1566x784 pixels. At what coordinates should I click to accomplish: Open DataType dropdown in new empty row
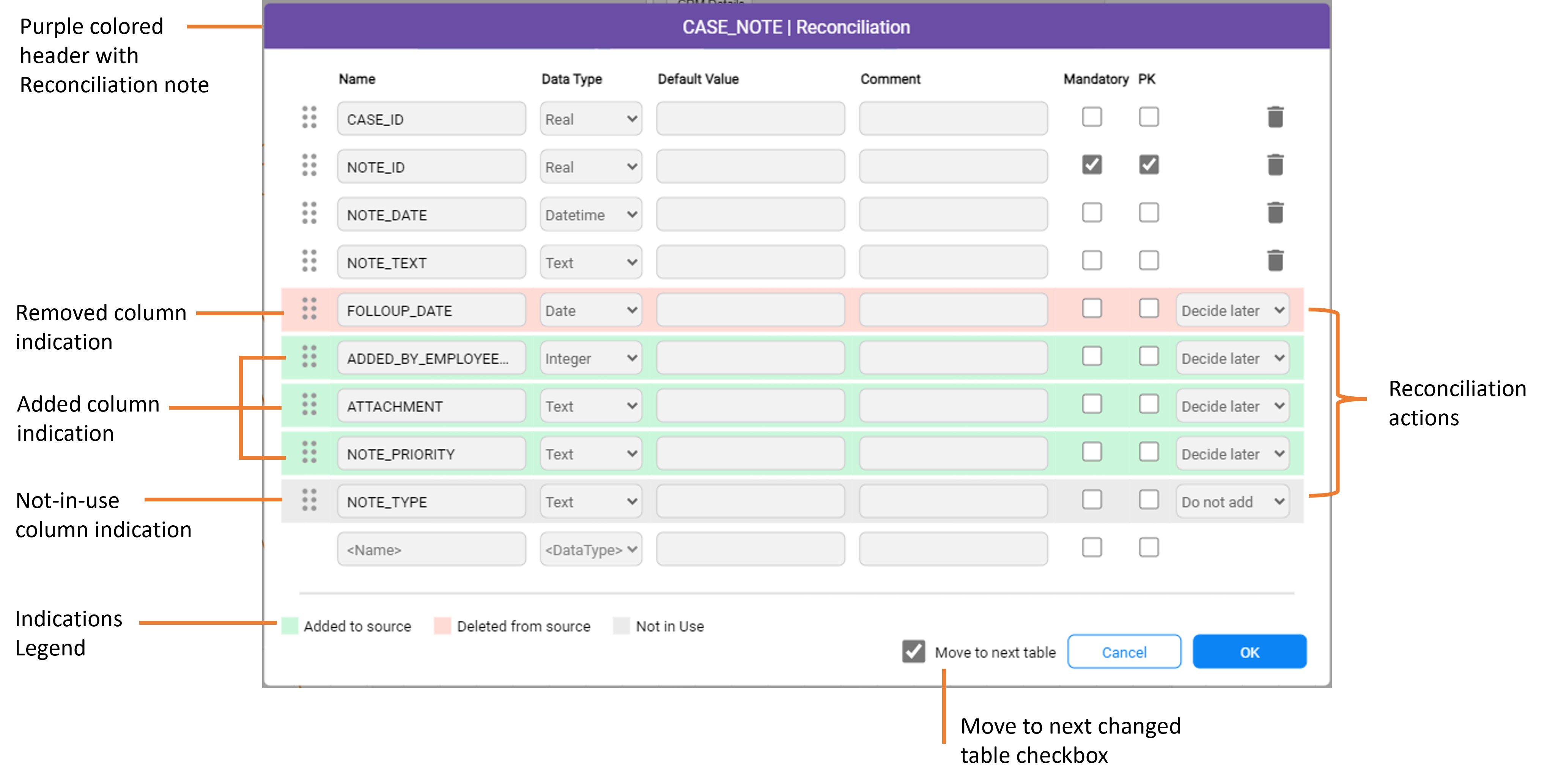(590, 550)
